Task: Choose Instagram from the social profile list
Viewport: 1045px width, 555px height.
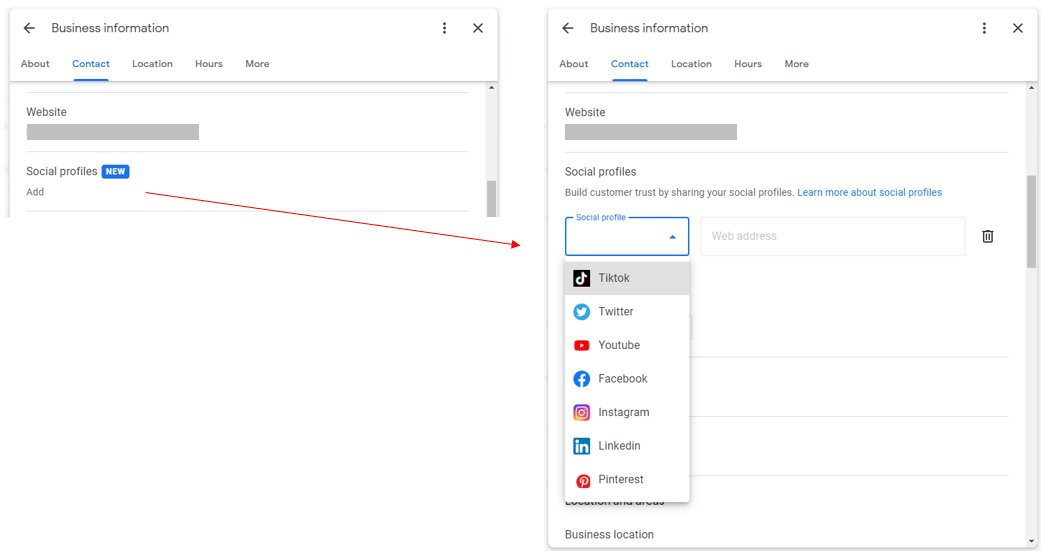Action: tap(627, 412)
